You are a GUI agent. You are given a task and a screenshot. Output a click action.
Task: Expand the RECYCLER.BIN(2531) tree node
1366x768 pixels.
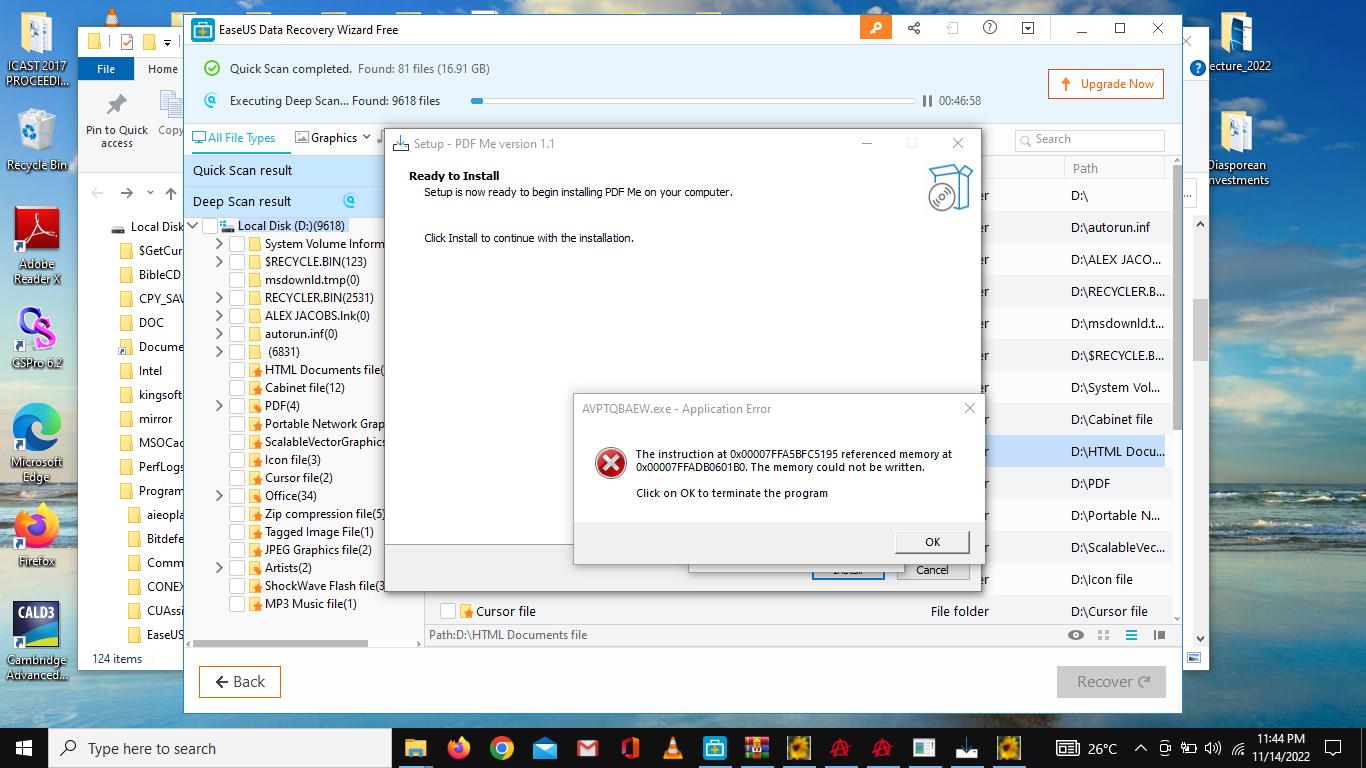[x=219, y=298]
